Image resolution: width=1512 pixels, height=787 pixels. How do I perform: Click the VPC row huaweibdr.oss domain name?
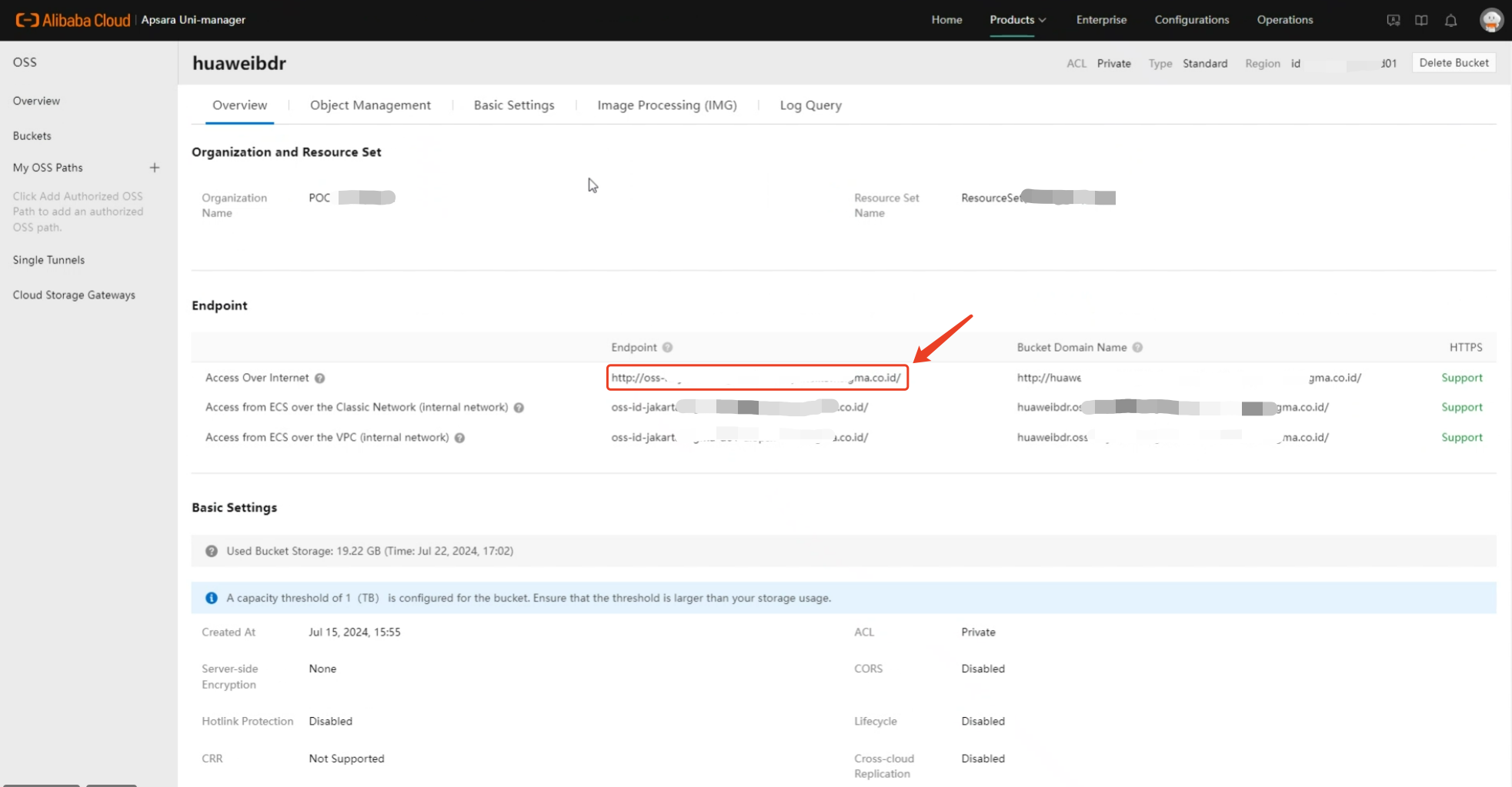tap(1173, 438)
